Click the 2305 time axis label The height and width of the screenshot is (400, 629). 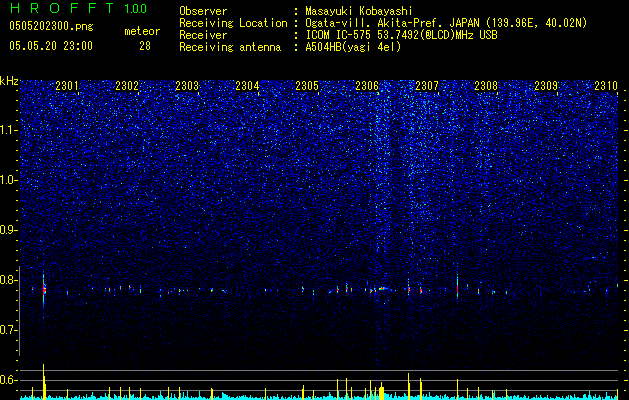[x=307, y=85]
